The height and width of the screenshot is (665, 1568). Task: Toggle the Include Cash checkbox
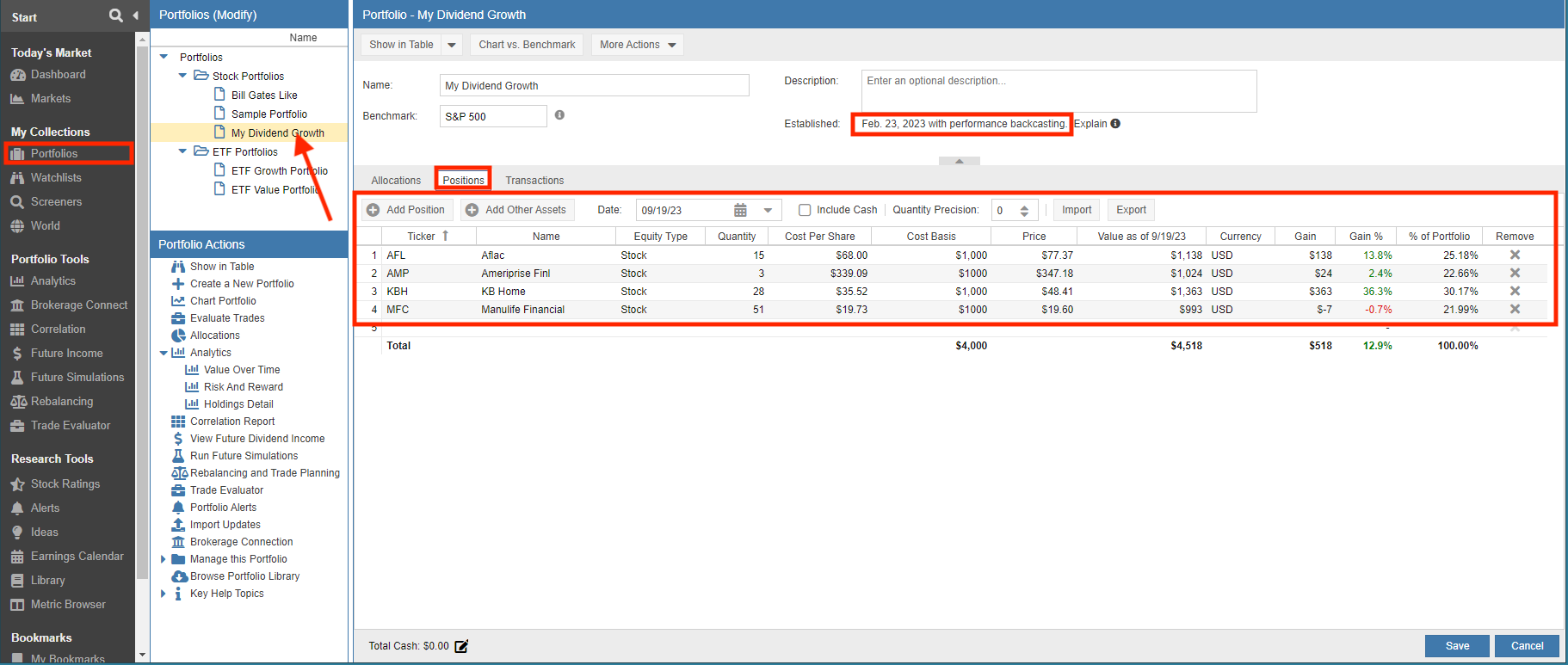pos(805,210)
